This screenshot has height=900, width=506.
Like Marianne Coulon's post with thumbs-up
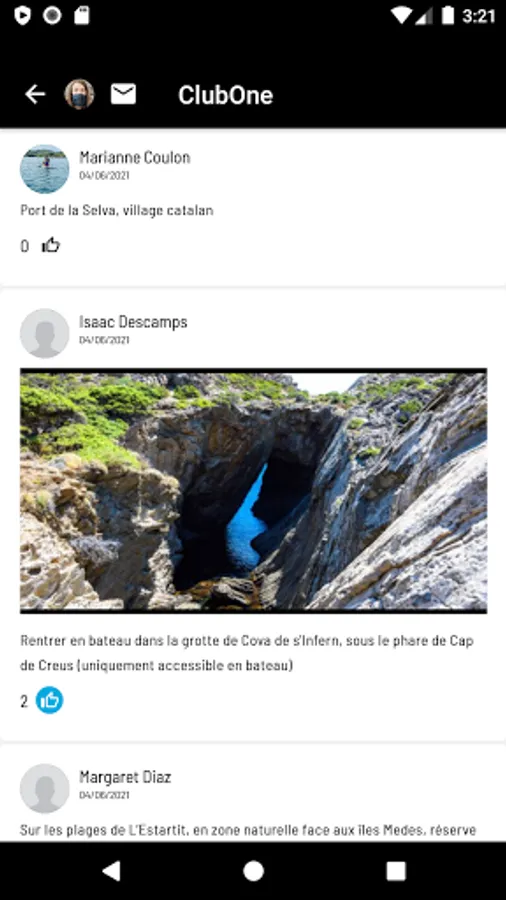coord(51,245)
